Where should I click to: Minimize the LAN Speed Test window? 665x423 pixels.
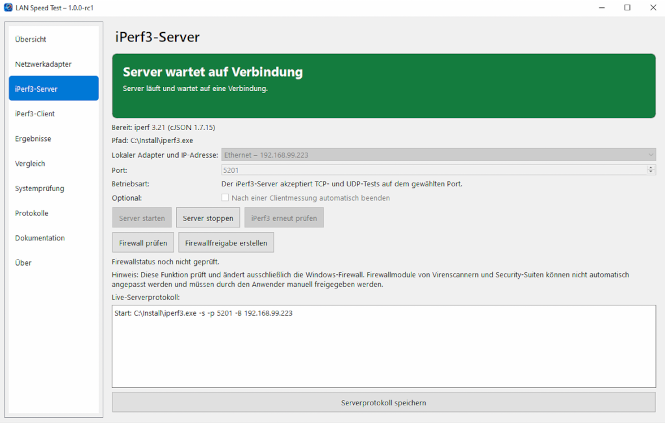coord(601,8)
